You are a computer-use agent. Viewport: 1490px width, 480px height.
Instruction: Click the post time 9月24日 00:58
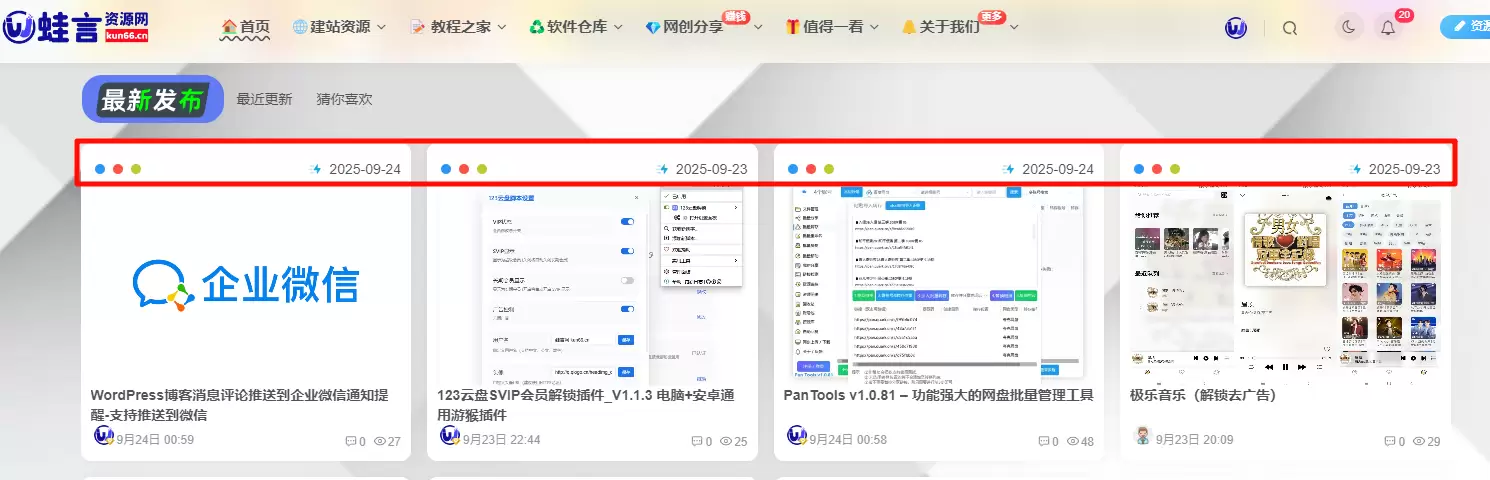(848, 440)
